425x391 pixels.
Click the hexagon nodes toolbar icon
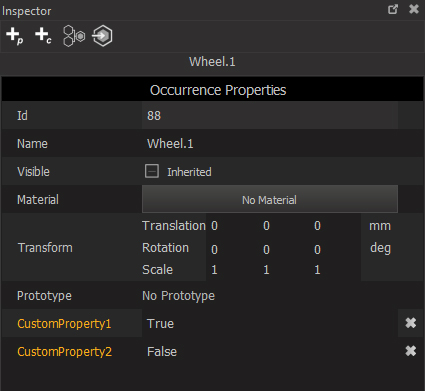pos(74,36)
